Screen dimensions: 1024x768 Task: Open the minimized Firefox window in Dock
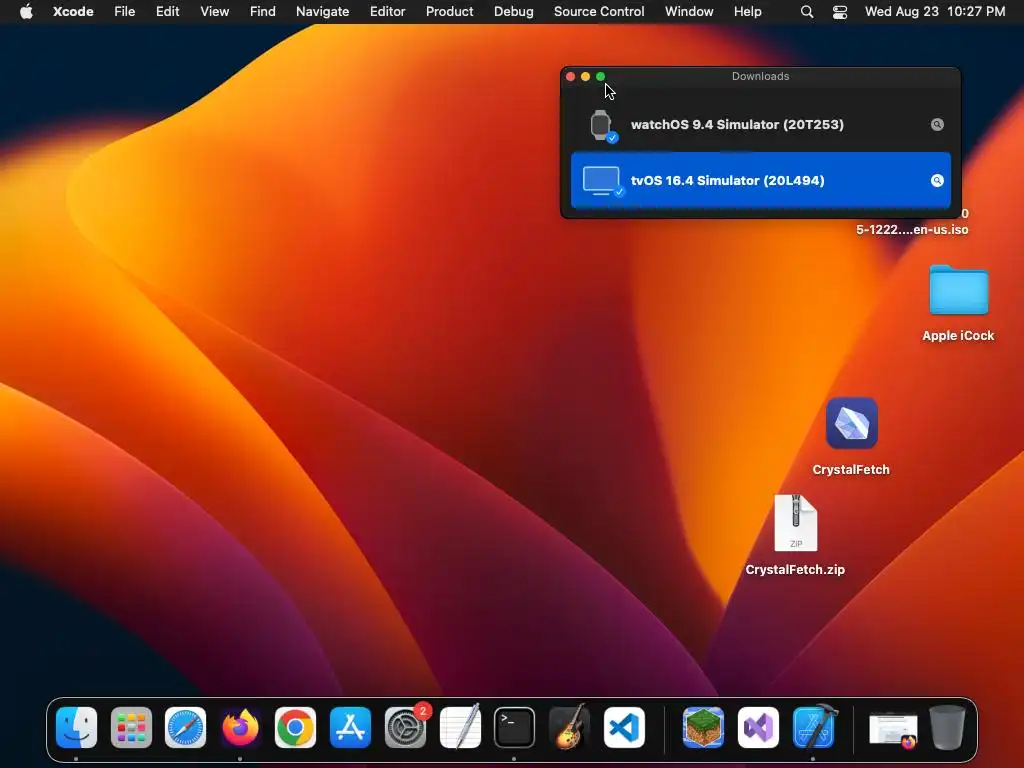[x=893, y=730]
